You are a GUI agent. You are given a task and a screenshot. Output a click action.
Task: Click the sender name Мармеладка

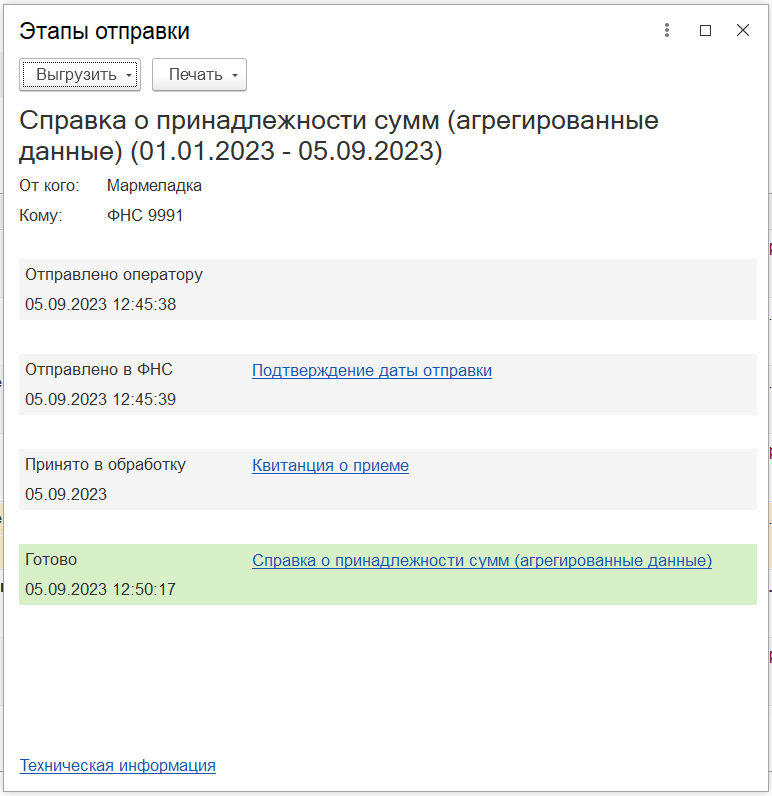[154, 186]
